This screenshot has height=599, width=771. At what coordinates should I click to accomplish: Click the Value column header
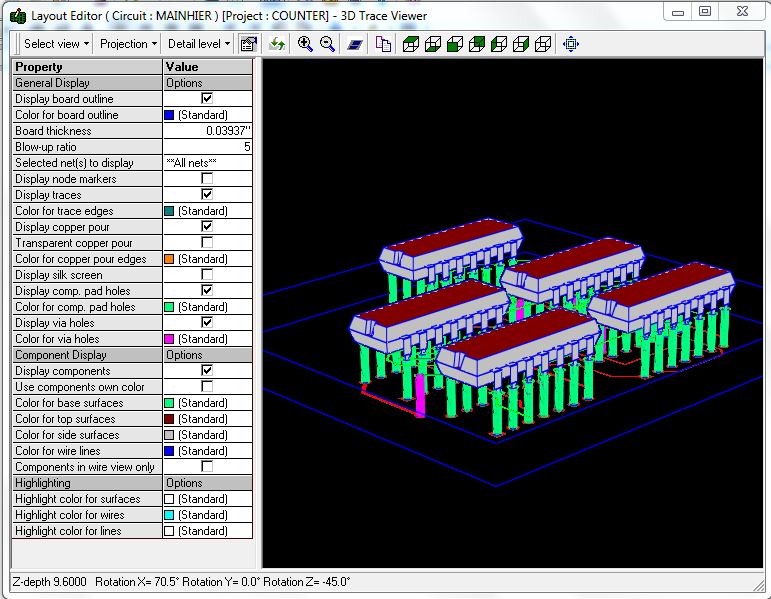(x=208, y=67)
